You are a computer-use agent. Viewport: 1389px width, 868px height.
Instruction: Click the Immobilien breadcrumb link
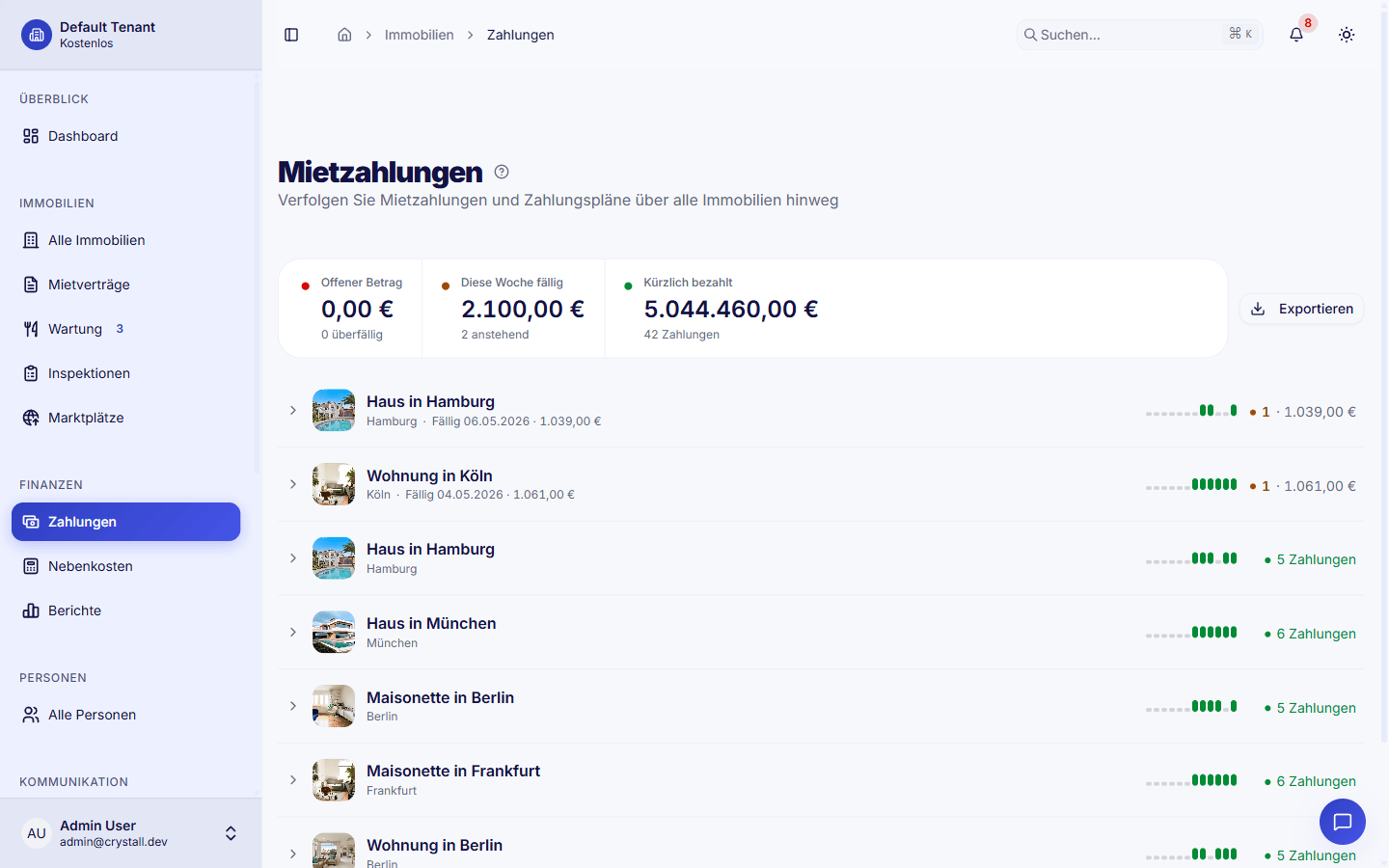pyautogui.click(x=419, y=35)
